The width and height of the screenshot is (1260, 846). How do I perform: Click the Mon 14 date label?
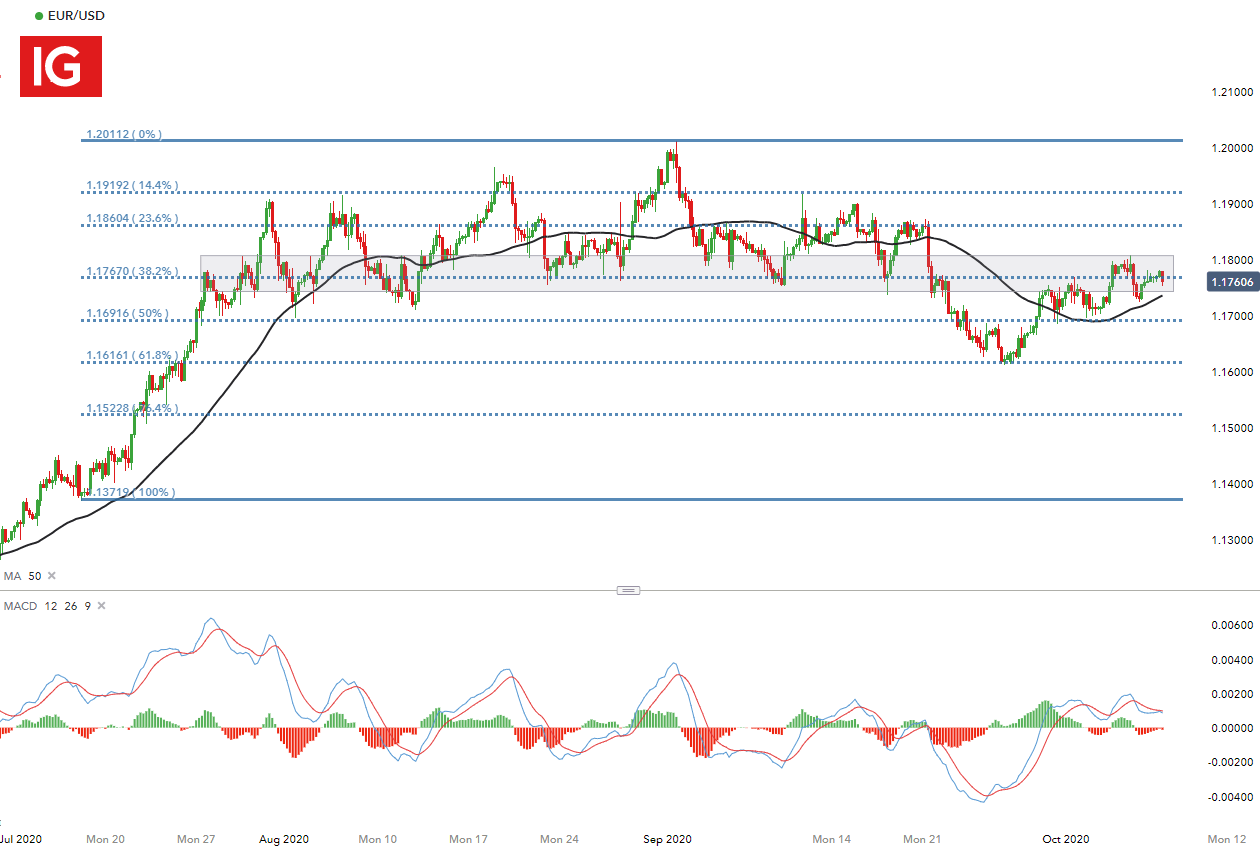point(832,839)
